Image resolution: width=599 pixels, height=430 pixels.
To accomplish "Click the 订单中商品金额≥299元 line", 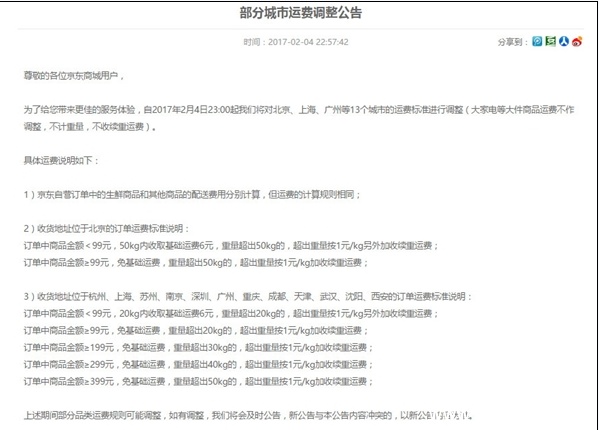I will (x=198, y=364).
